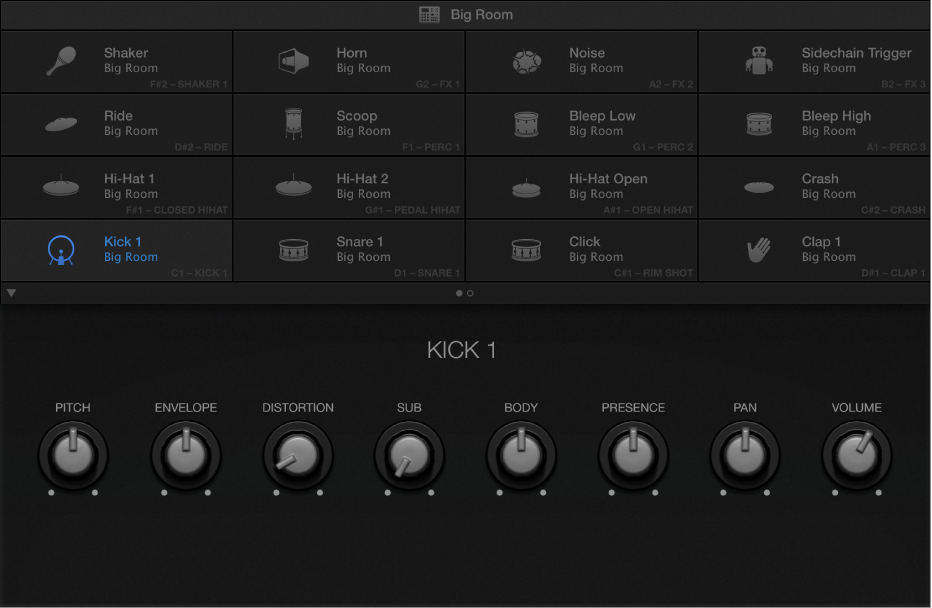Click the Noise pad icon
This screenshot has height=608, width=932.
525,59
